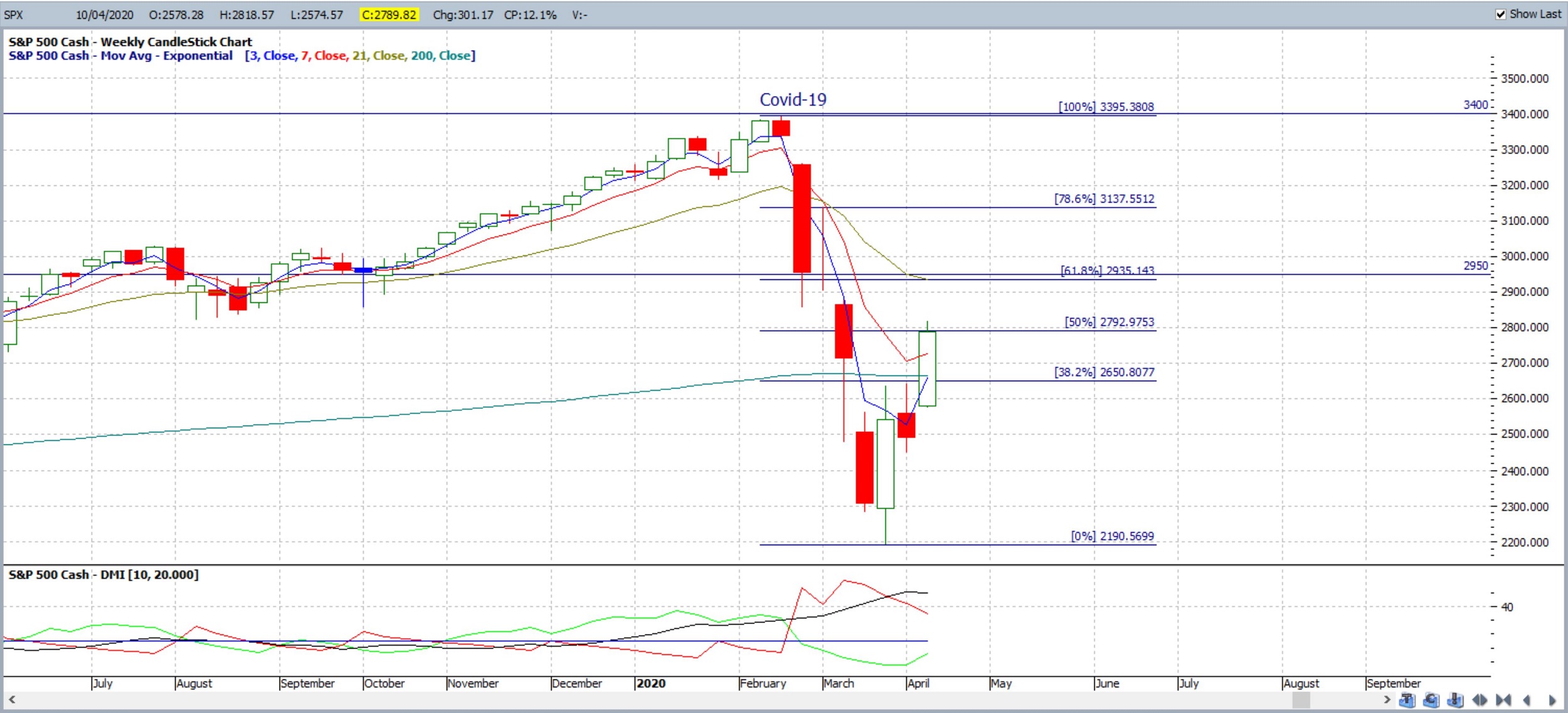Viewport: 1568px width, 713px height.
Task: Click the [50%] 2792.9753 Fibonacci label
Action: point(1109,322)
